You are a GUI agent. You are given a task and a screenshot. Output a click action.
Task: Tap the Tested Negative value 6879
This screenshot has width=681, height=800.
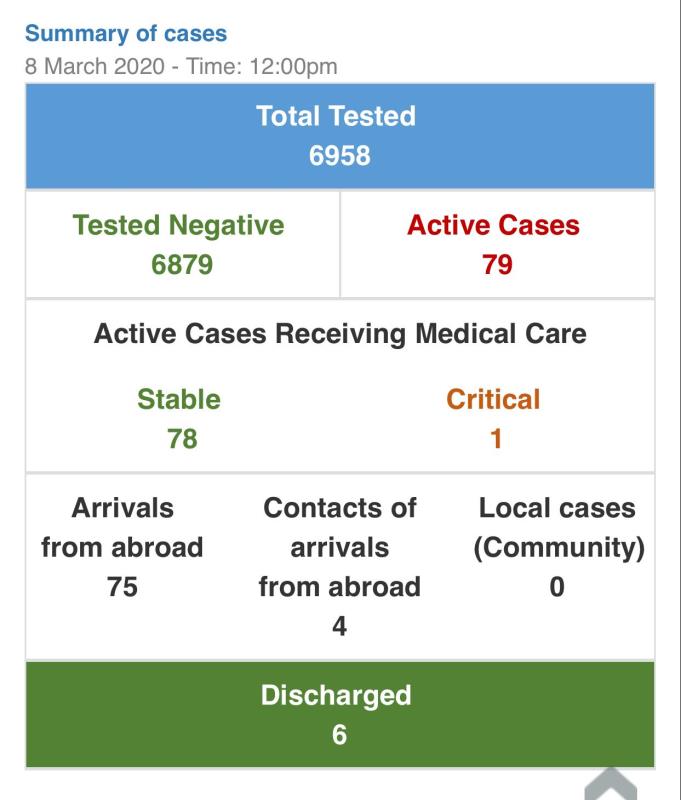(x=182, y=264)
